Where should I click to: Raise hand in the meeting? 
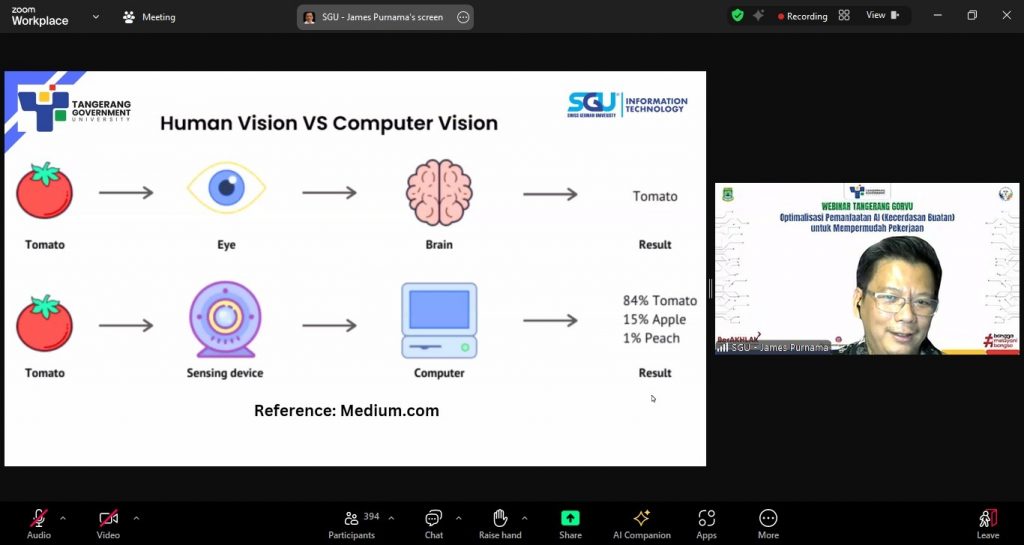500,524
